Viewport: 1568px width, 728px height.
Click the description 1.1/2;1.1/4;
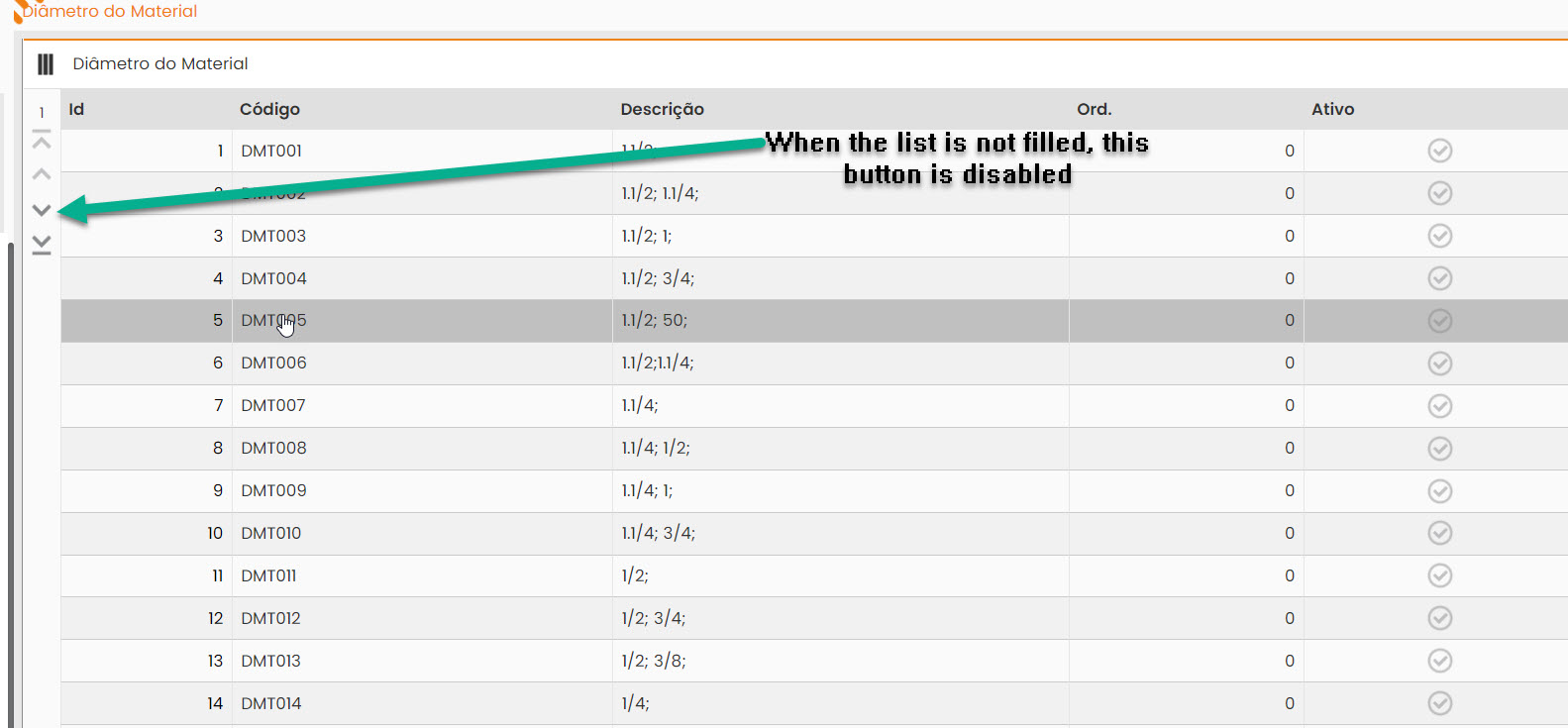tap(657, 364)
